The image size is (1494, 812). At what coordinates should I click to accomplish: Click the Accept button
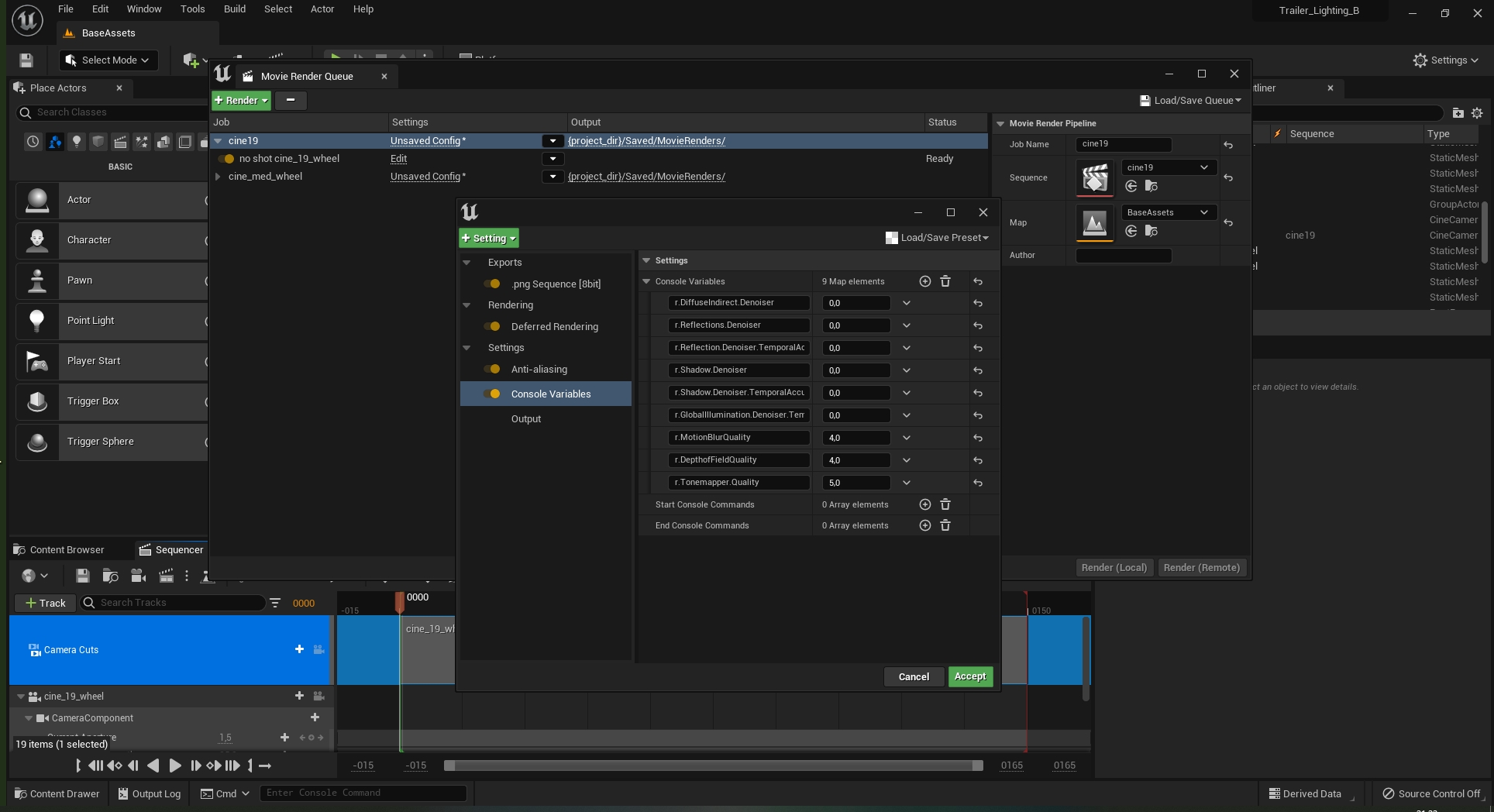coord(969,676)
